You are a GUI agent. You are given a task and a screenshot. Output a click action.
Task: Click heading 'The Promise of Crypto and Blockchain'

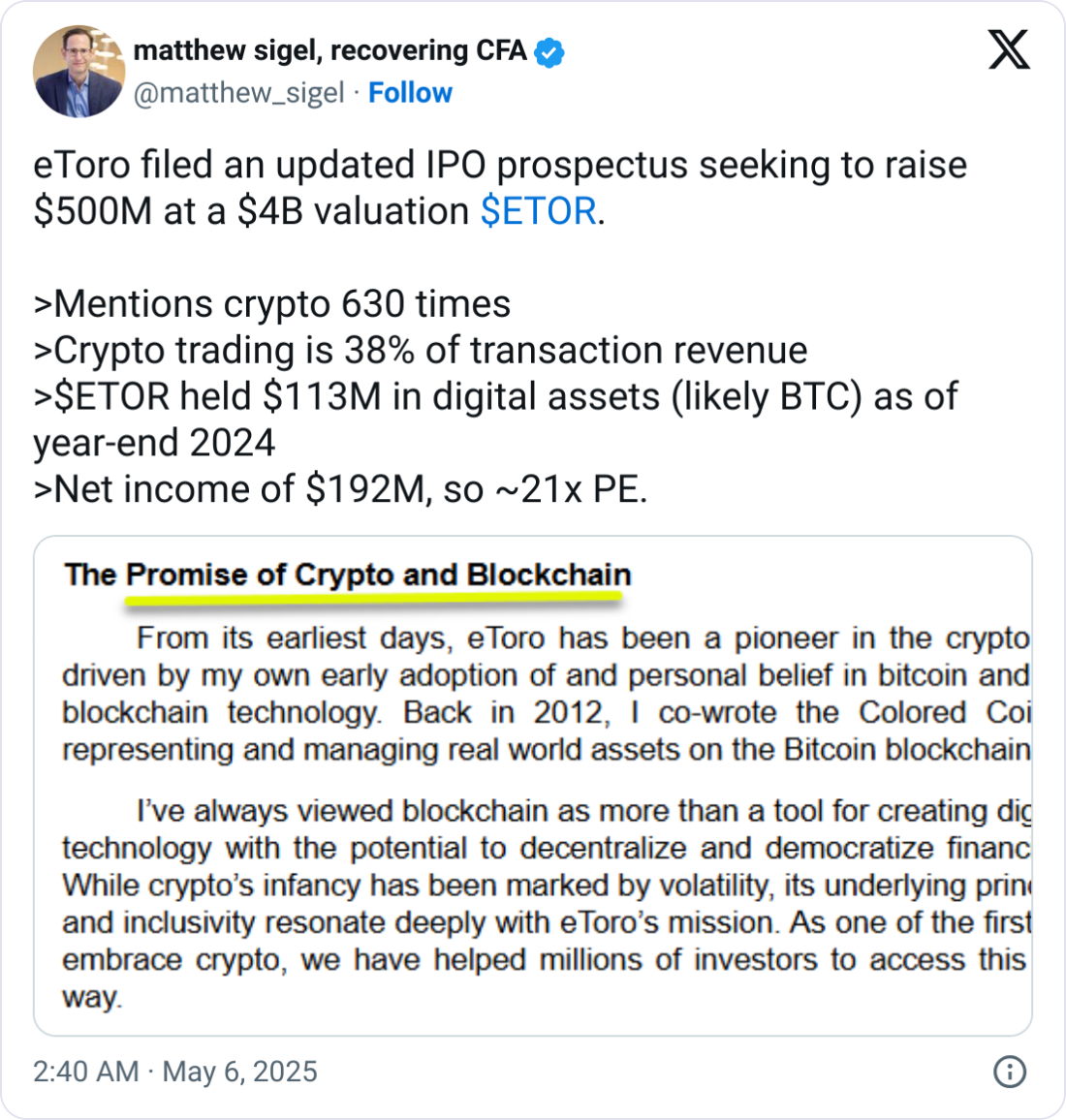pos(347,575)
